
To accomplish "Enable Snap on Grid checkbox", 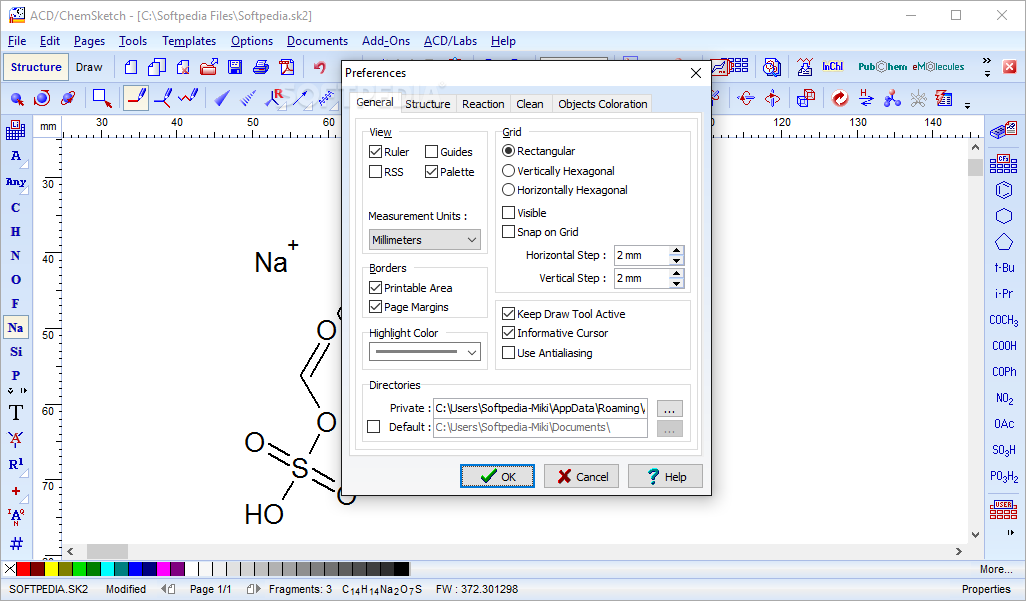I will (508, 232).
